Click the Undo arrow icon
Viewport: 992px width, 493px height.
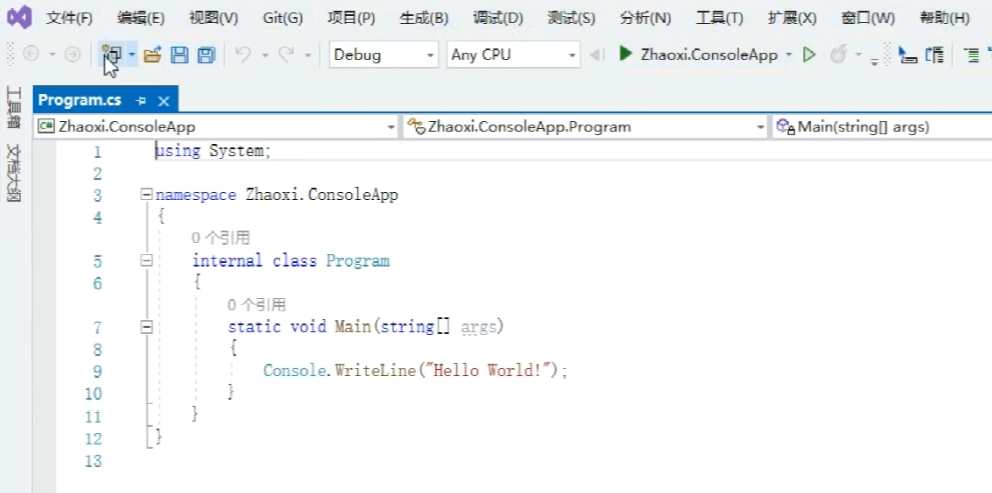(x=243, y=55)
